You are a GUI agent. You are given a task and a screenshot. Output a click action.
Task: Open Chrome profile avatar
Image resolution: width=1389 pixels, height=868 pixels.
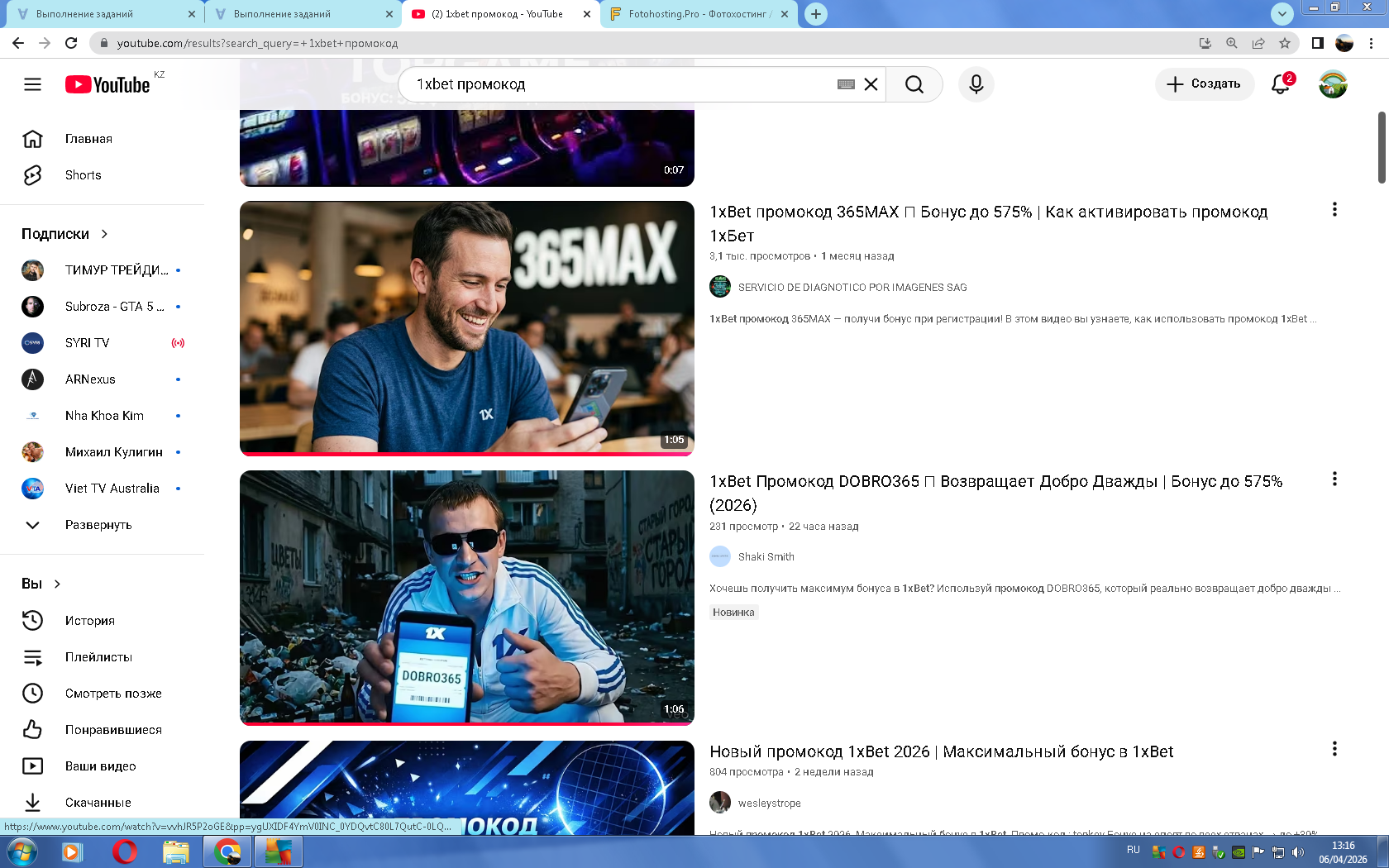(x=1344, y=43)
